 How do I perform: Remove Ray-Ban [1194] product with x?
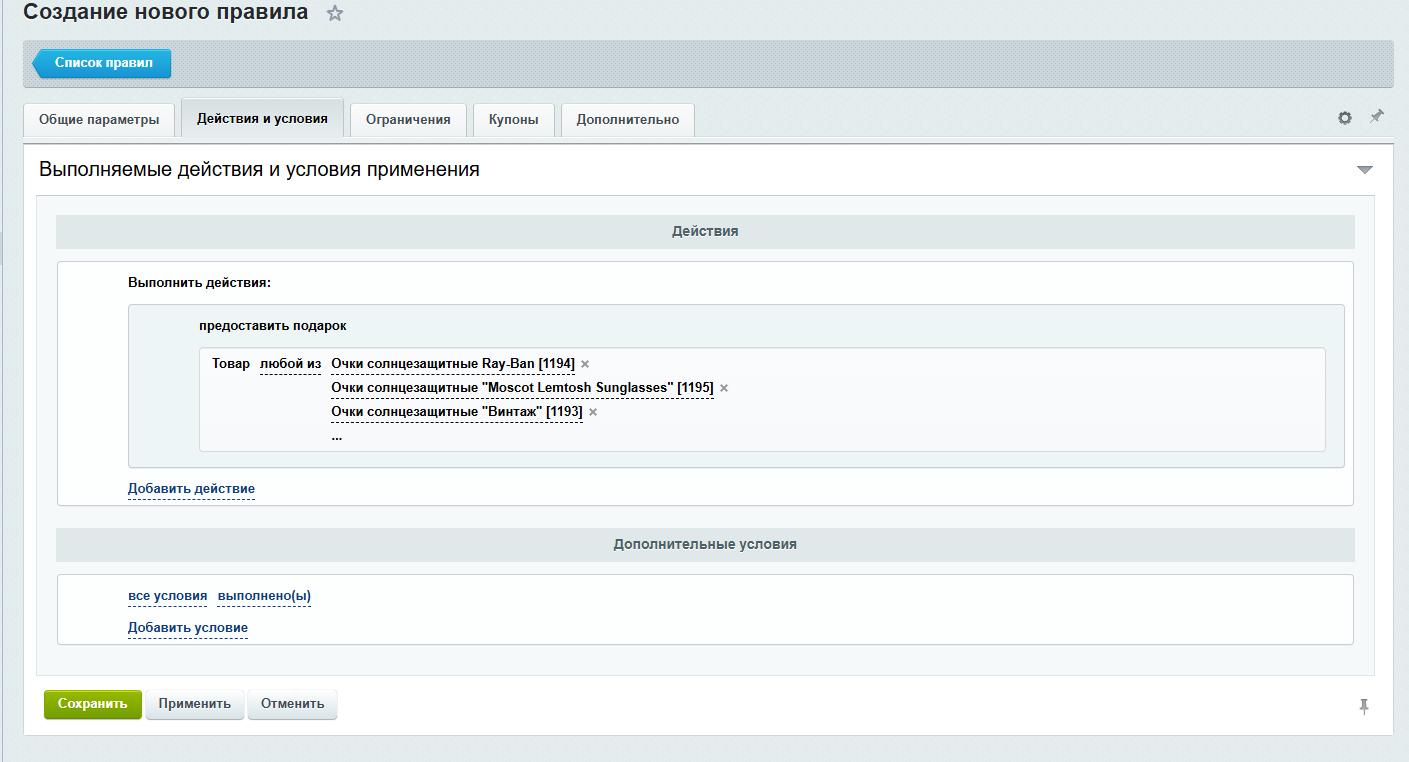tap(586, 364)
